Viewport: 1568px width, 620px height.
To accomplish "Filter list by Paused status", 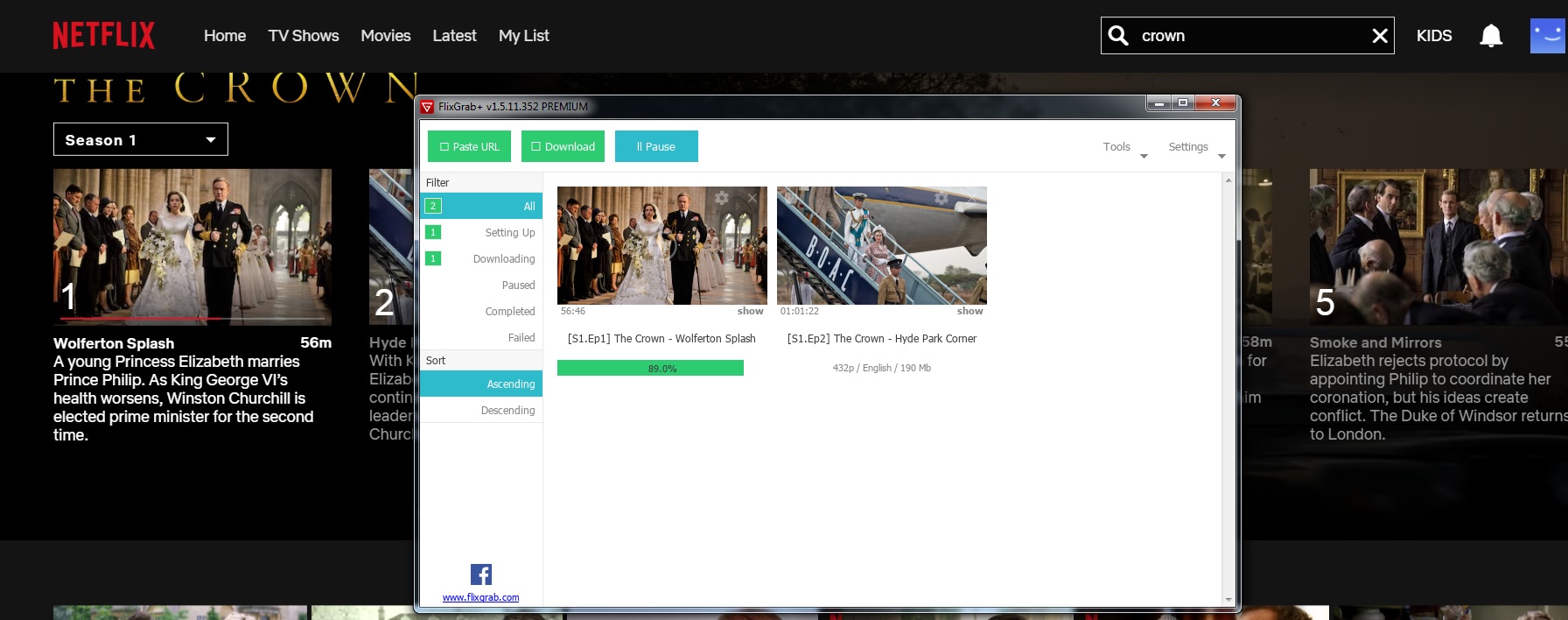I will point(481,285).
